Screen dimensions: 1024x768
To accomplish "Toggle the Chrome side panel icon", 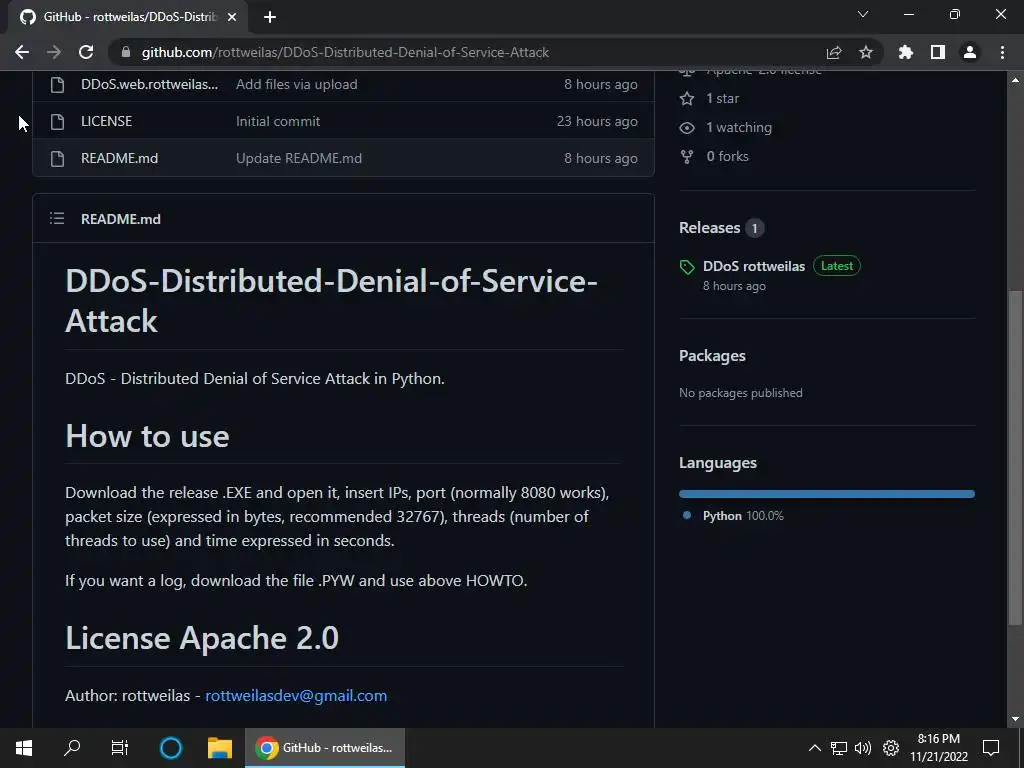I will coord(938,52).
